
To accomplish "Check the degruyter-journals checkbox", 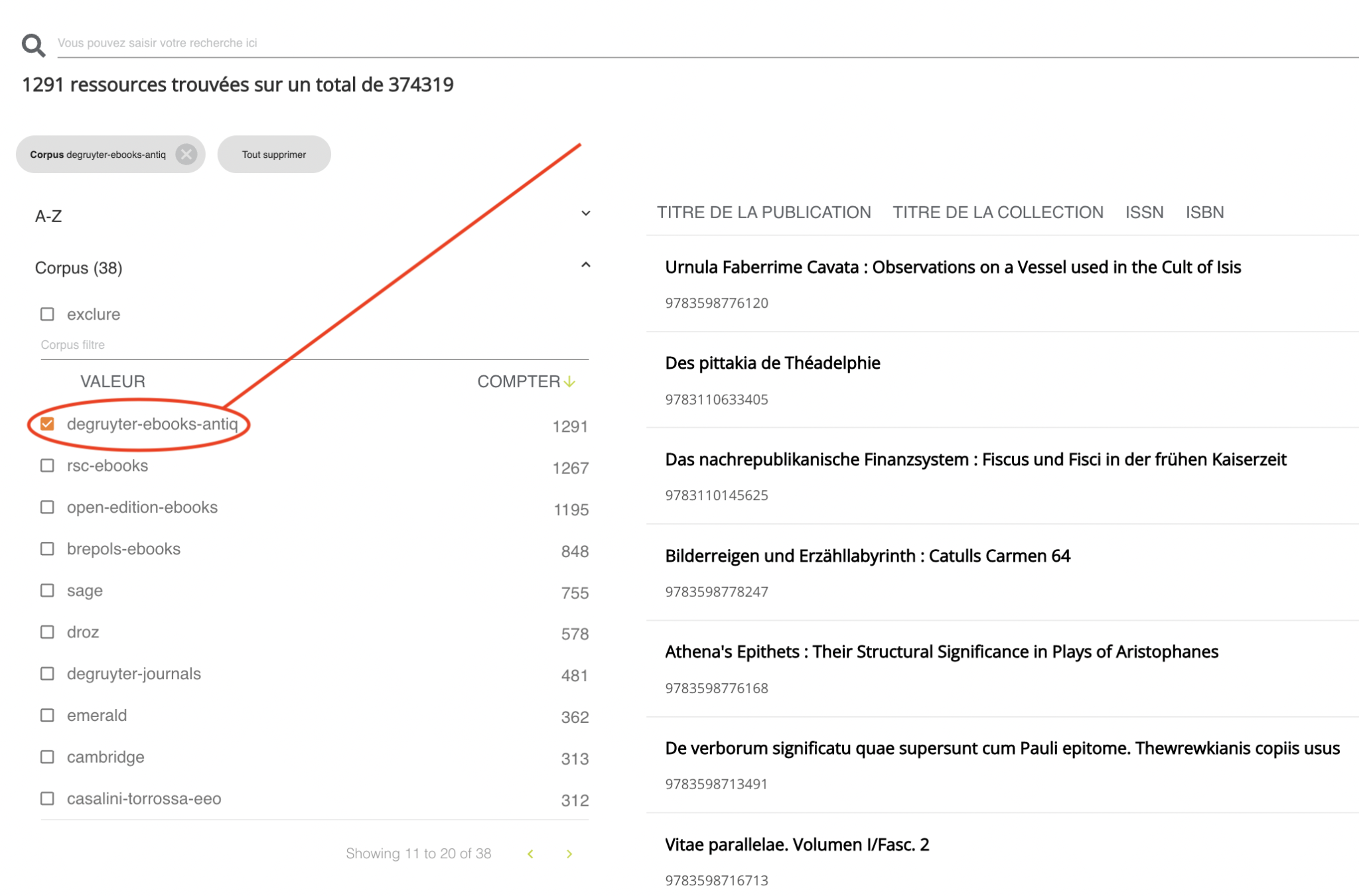I will tap(47, 674).
